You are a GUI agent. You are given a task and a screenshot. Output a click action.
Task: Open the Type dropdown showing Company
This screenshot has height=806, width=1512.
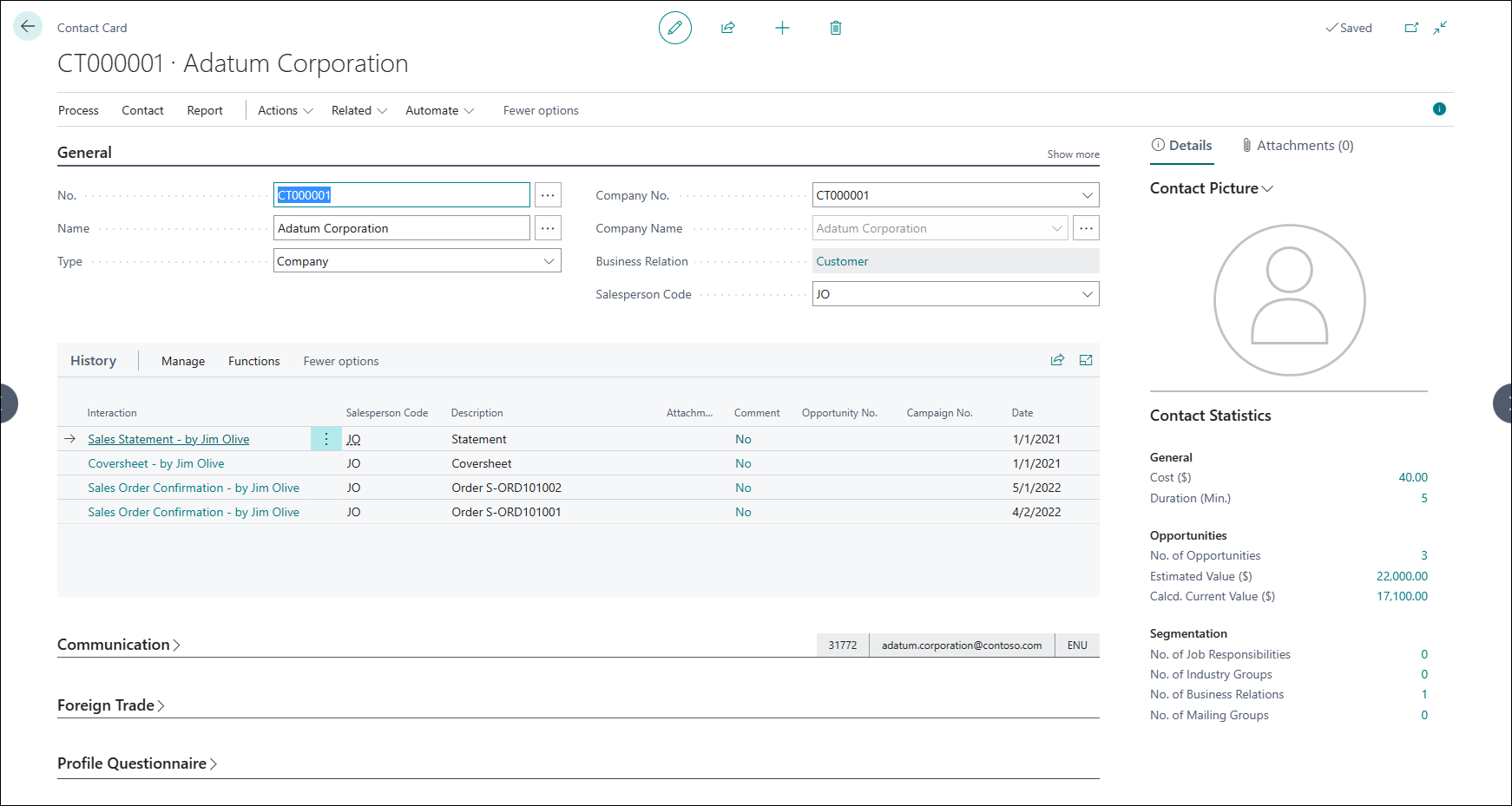click(549, 261)
